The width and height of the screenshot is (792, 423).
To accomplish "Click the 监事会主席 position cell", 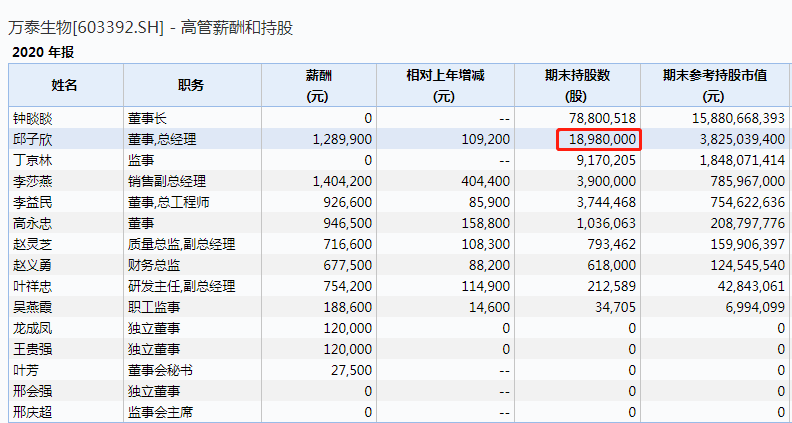I will [x=161, y=412].
